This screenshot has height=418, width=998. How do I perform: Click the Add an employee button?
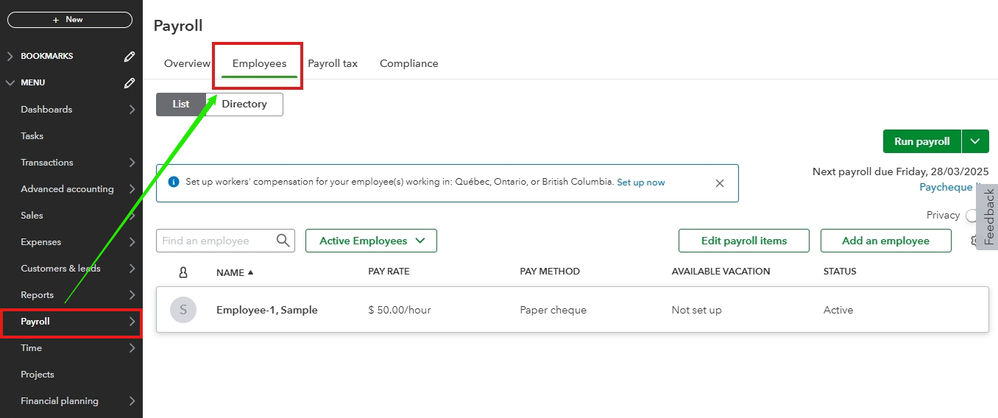(885, 240)
